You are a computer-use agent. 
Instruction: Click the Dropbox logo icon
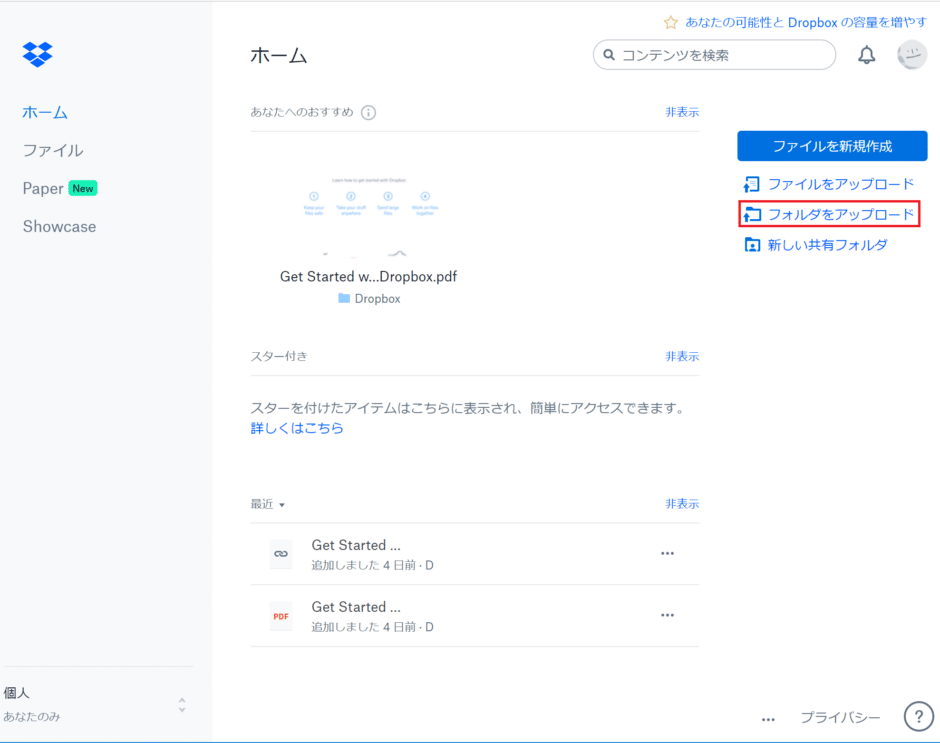(x=38, y=54)
